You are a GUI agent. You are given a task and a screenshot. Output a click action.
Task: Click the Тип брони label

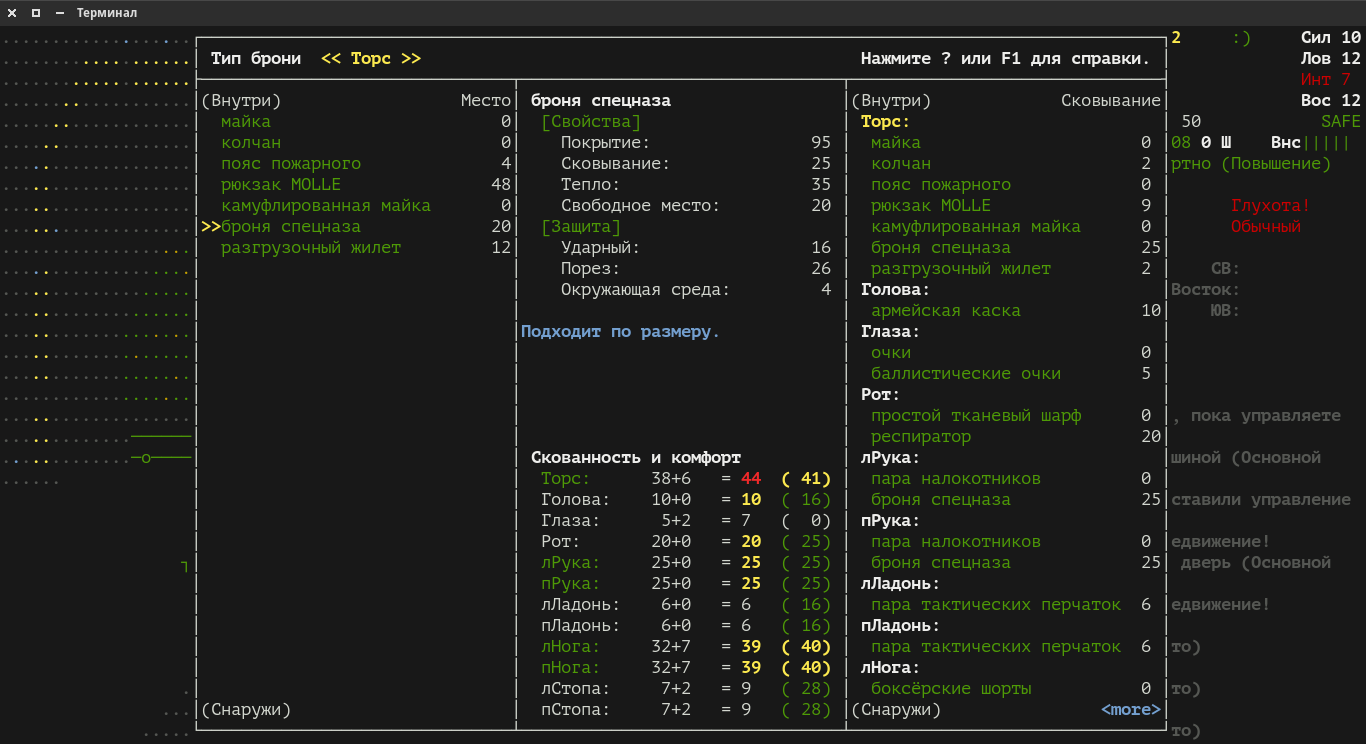(256, 59)
